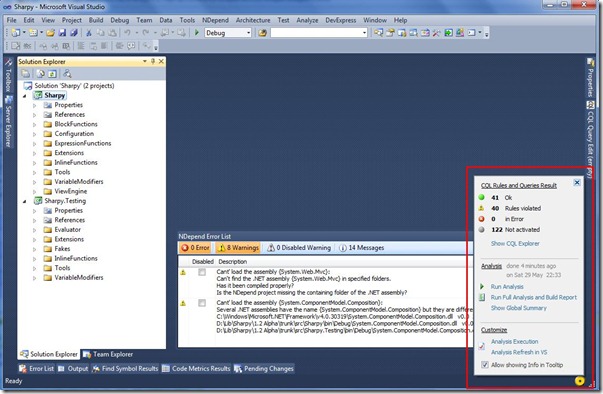
Task: Click Properties icon in Solution Explorer toolbar
Action: [x=26, y=73]
